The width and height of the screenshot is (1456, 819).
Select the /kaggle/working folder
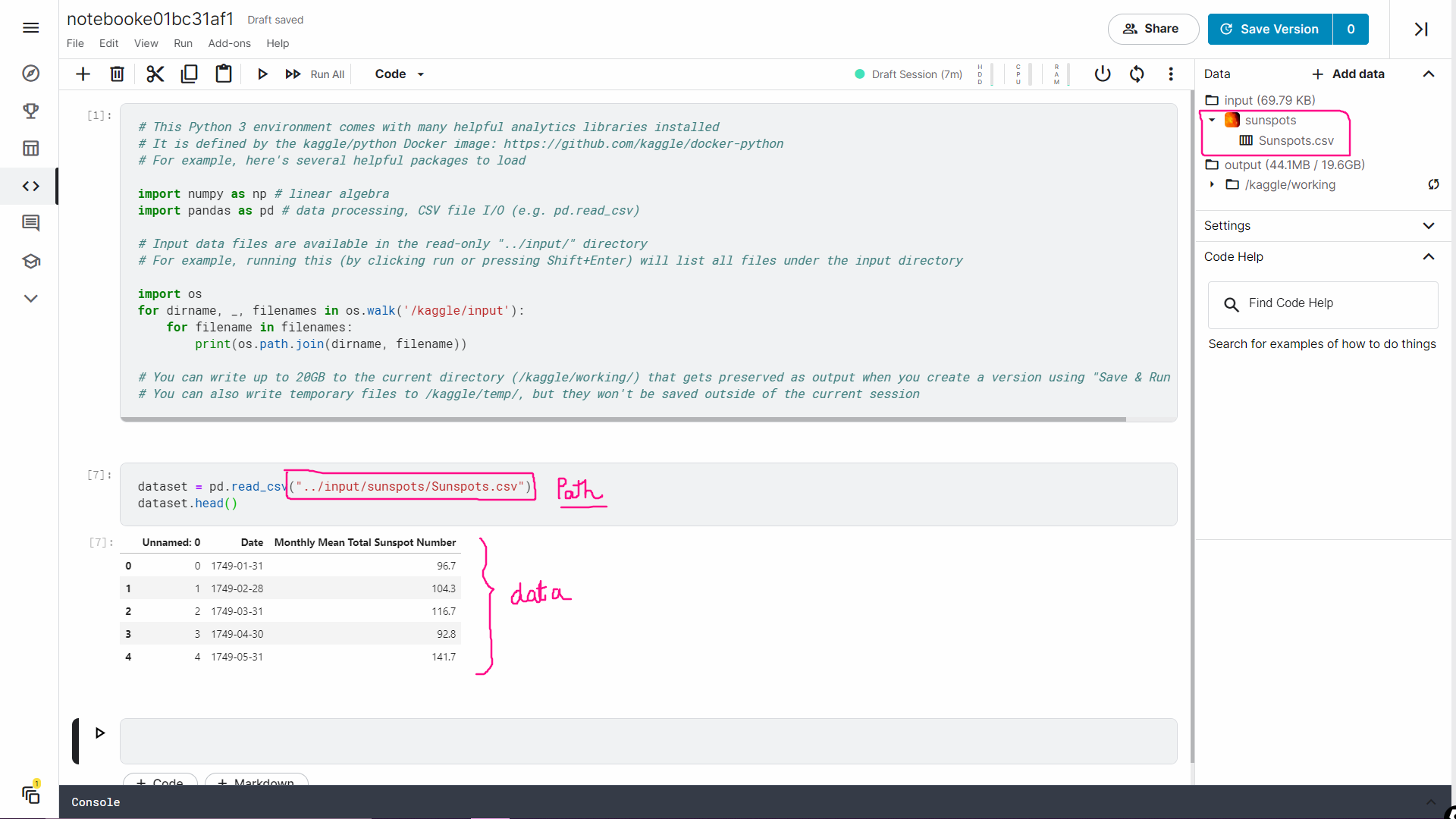(x=1281, y=184)
